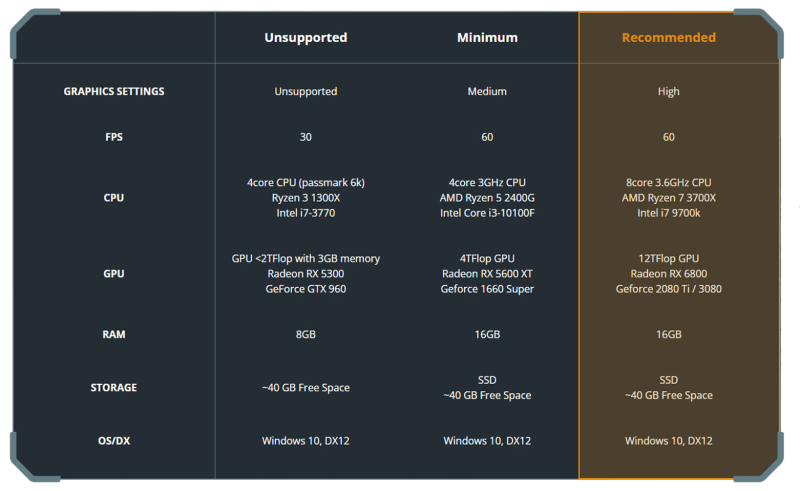Click the Ryzen 3 1300X entry
This screenshot has width=800, height=491.
pyautogui.click(x=306, y=198)
